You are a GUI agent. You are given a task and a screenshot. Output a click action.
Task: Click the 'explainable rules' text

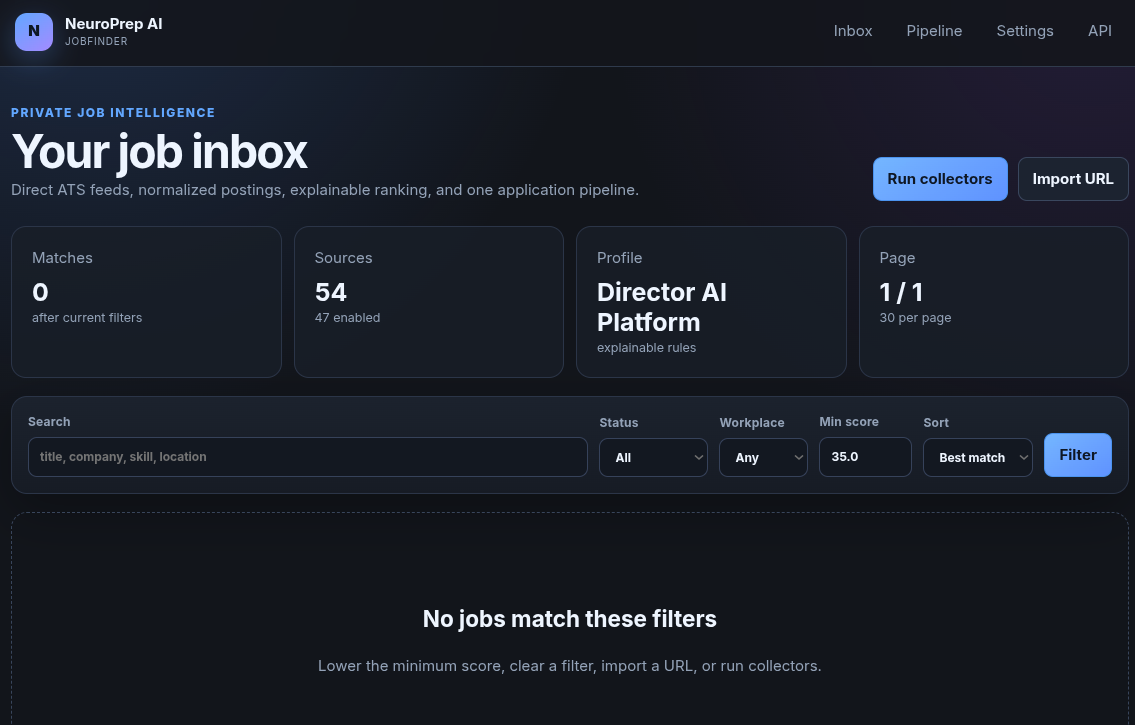pos(646,348)
